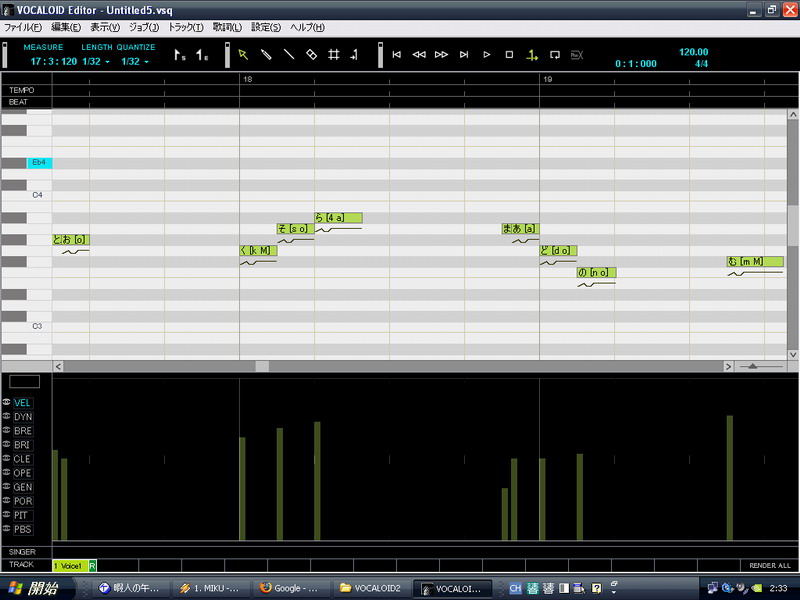The width and height of the screenshot is (800, 600).
Task: Switch to VOCALOID2 folder in taskbar
Action: (371, 588)
